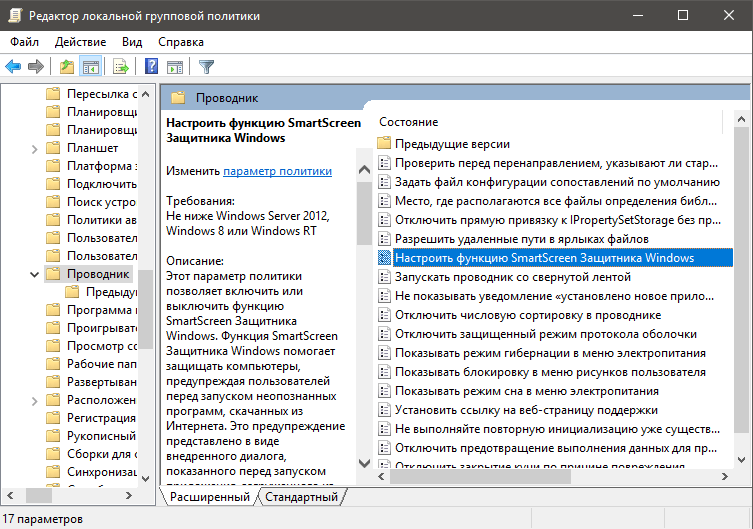Click the policy icon for SmartScreen setting
The width and height of the screenshot is (753, 529).
(384, 258)
